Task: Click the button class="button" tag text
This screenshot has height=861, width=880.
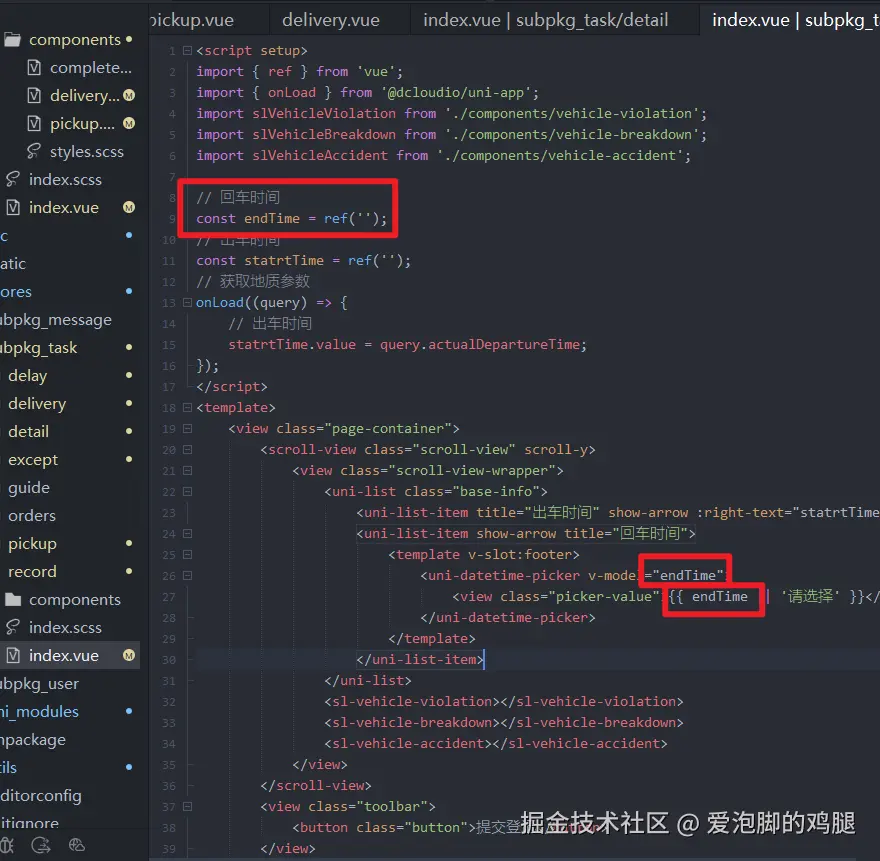Action: [384, 827]
